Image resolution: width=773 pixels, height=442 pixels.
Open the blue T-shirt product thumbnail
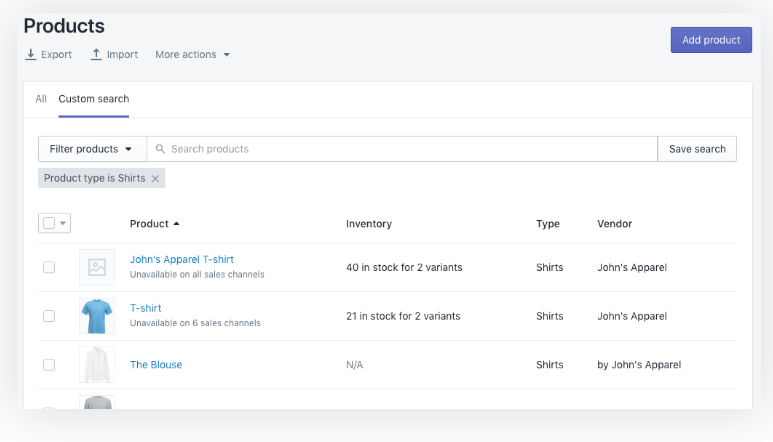(97, 316)
